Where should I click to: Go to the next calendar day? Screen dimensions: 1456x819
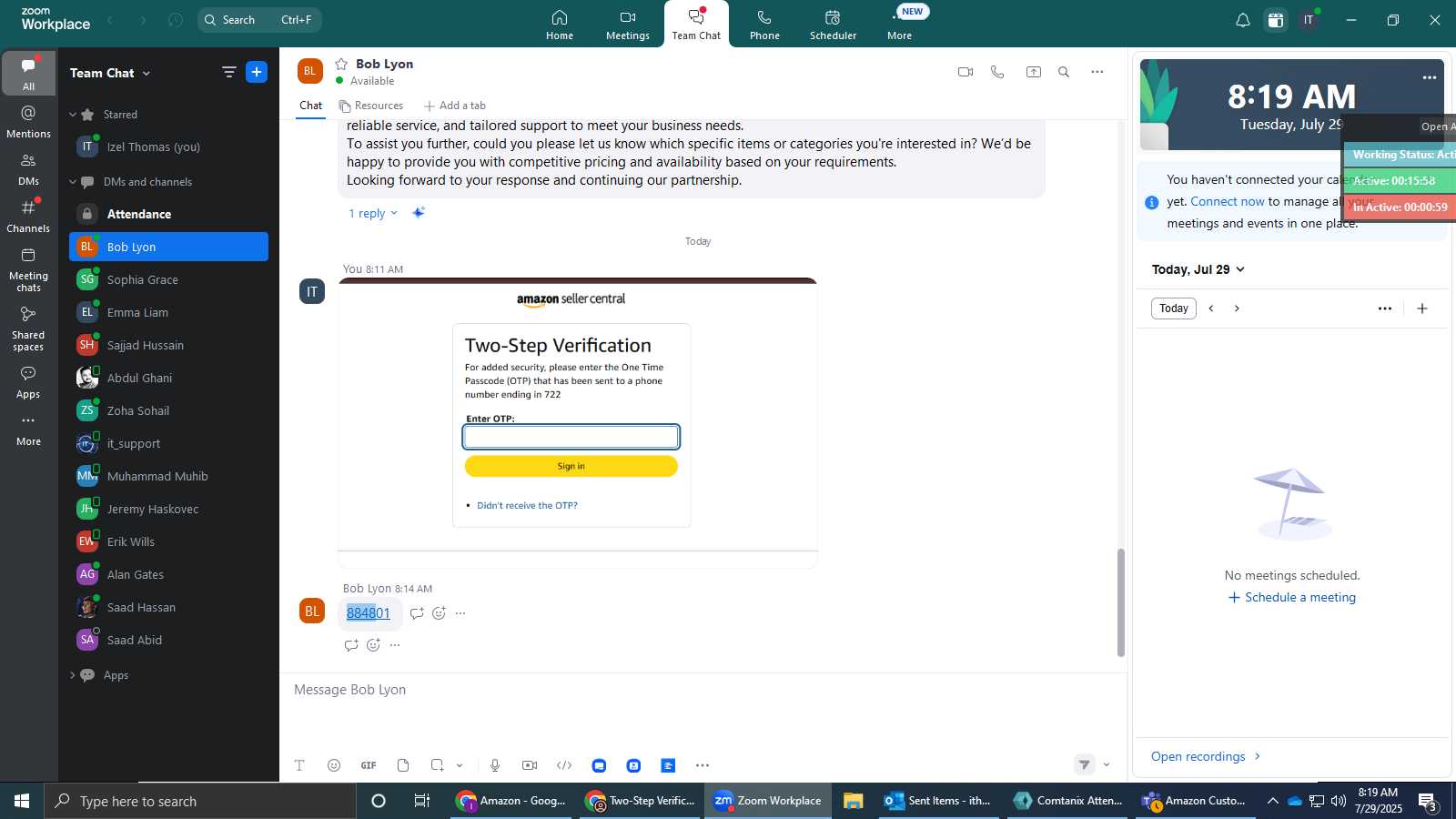click(1237, 308)
